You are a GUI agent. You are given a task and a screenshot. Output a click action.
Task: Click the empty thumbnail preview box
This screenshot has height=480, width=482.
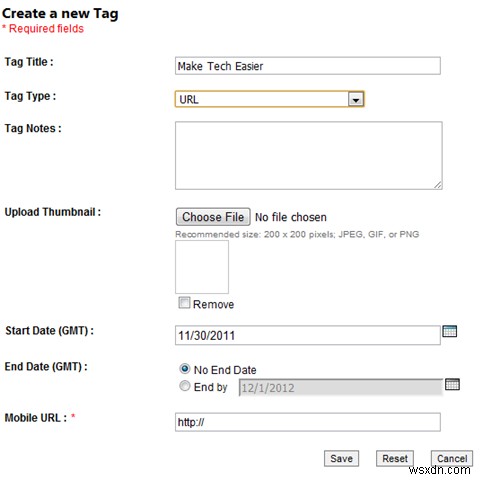pyautogui.click(x=202, y=267)
